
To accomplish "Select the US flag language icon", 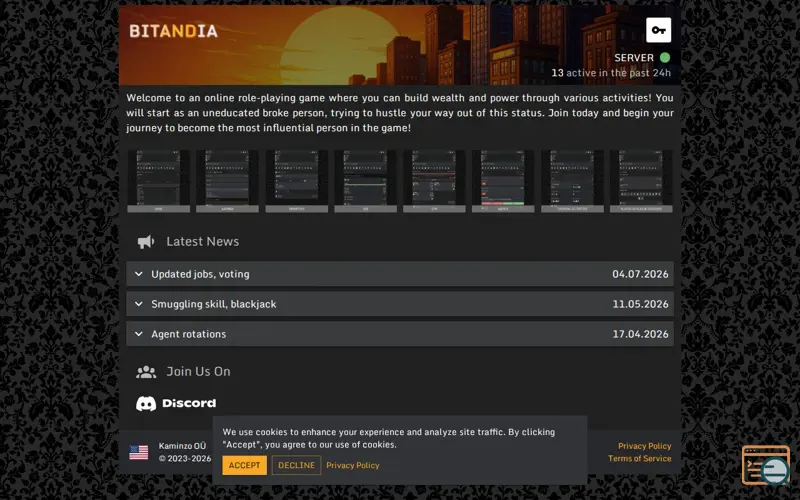I will click(x=139, y=452).
